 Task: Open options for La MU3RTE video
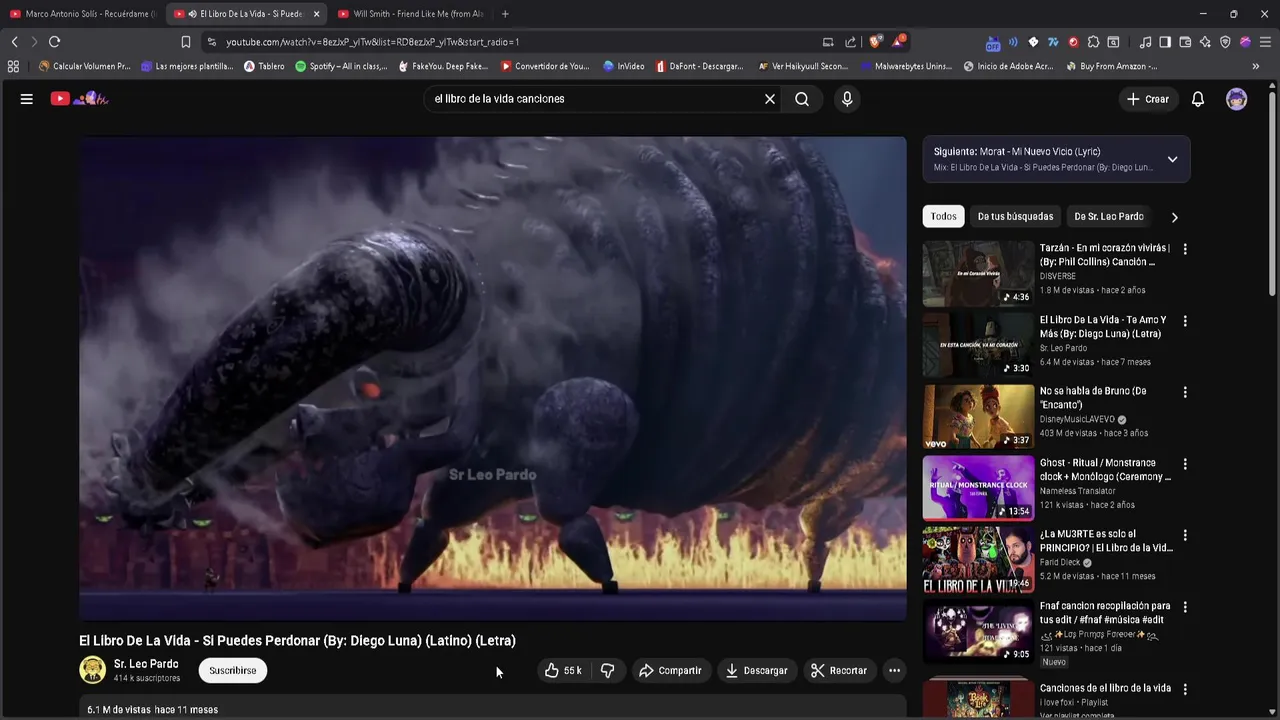click(1185, 535)
